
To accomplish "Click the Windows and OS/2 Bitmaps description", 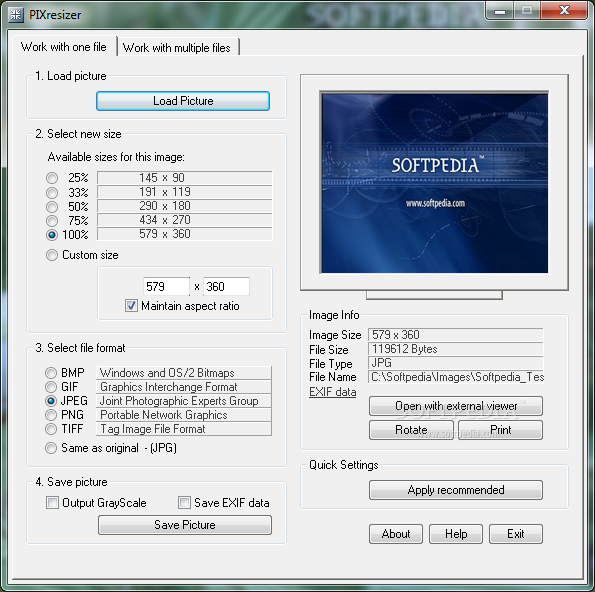I will (x=184, y=373).
